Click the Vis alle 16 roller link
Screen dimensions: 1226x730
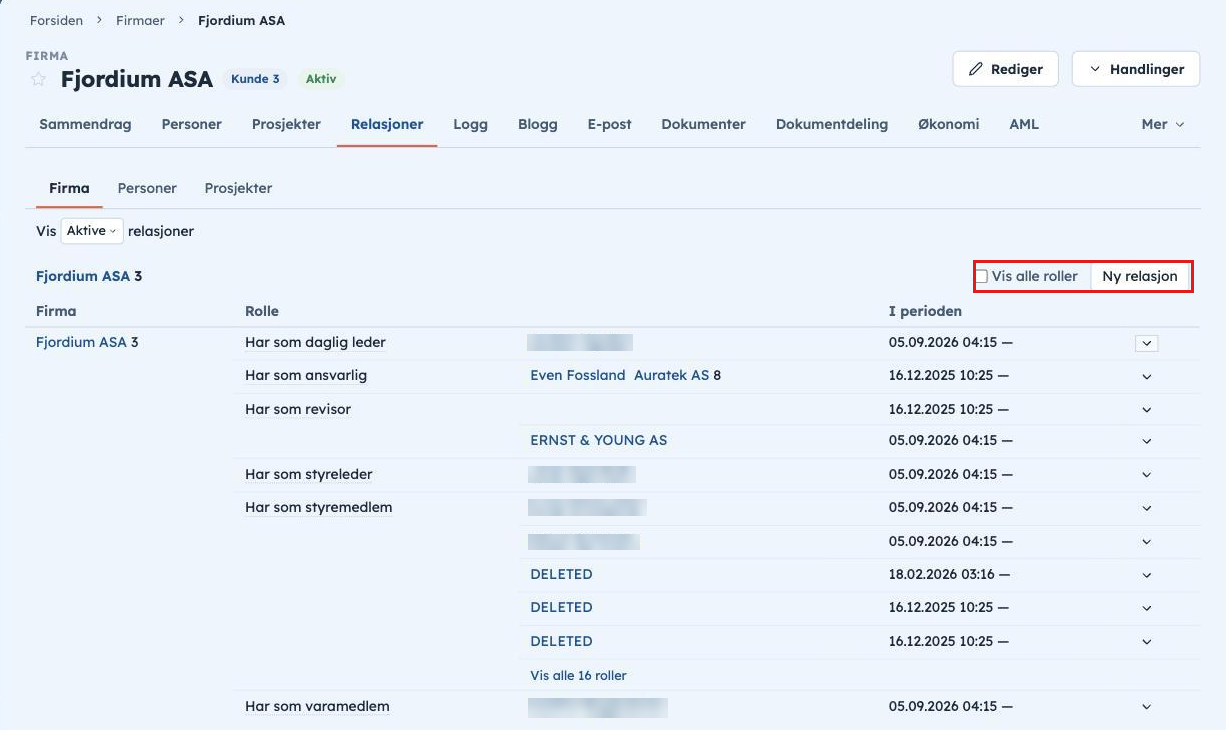click(579, 676)
